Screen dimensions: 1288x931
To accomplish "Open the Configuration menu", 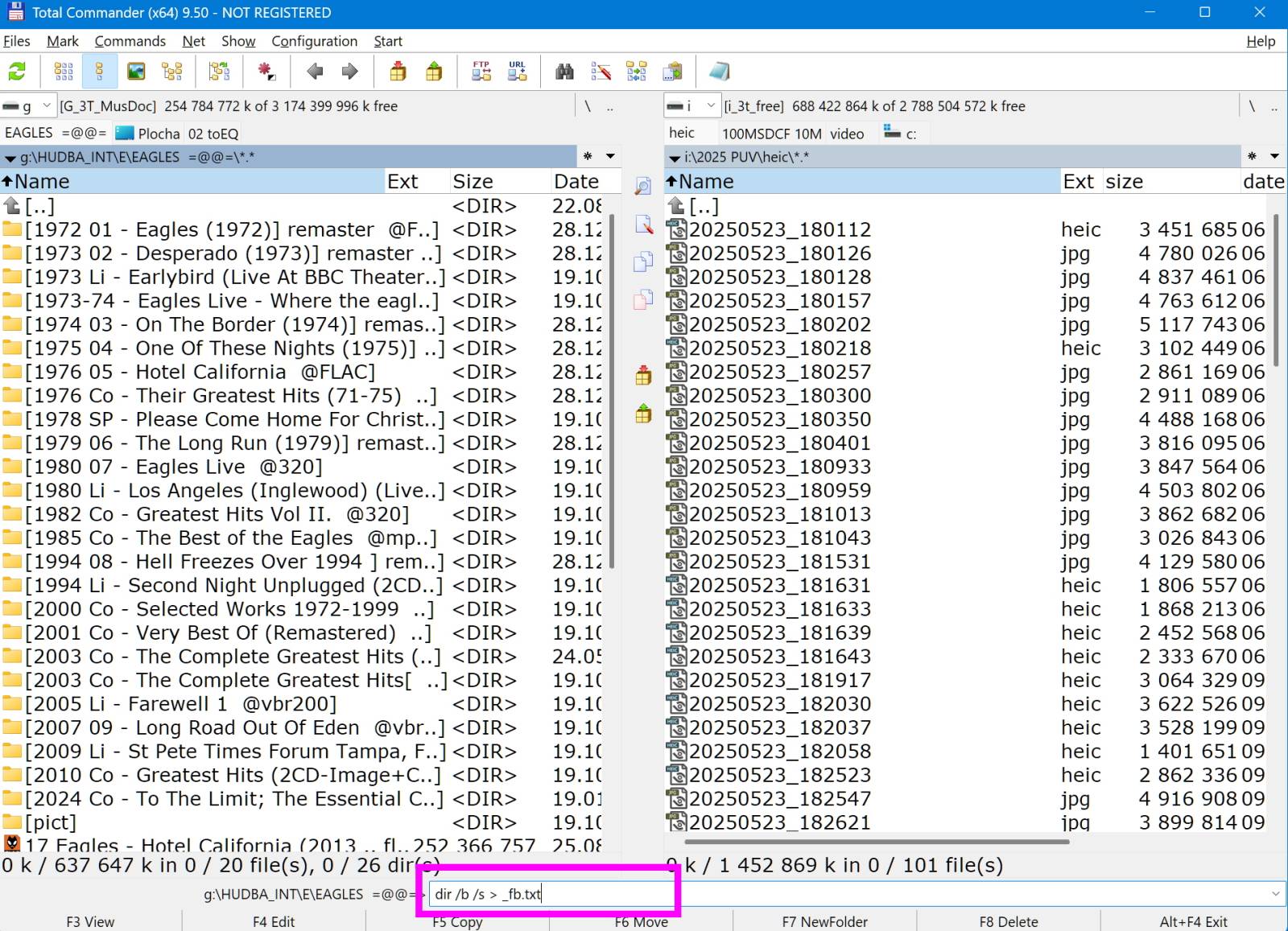I will click(315, 41).
